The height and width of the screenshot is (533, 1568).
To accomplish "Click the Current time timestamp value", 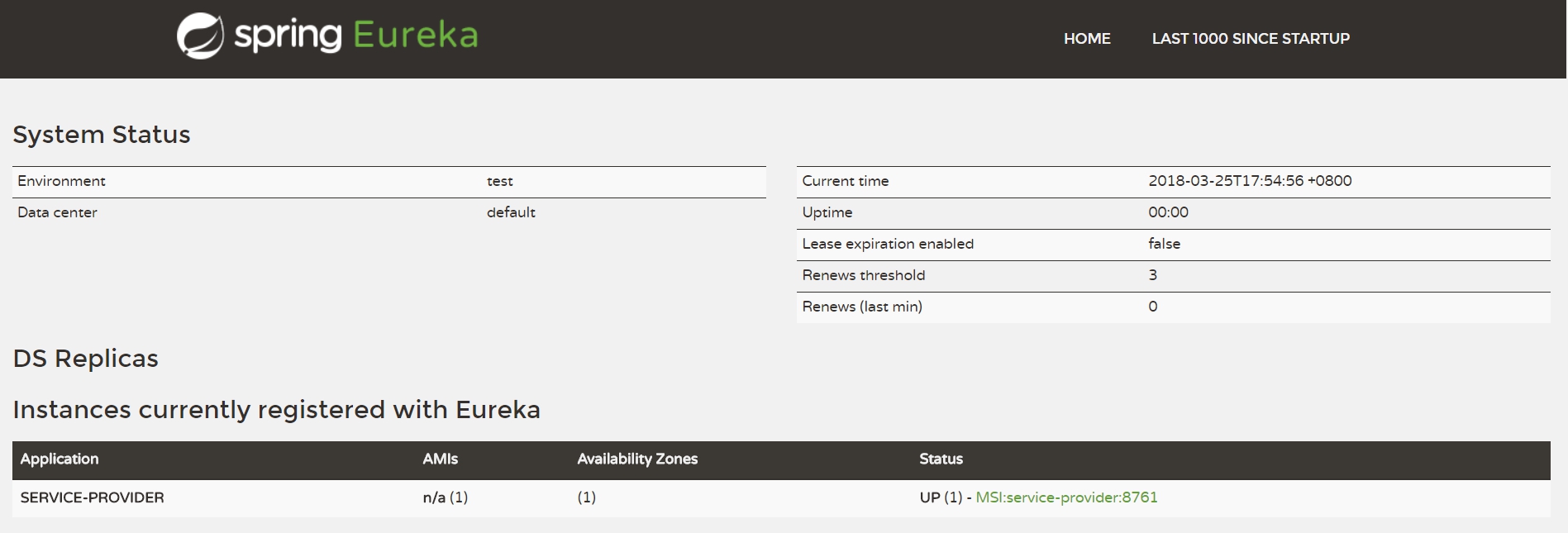I will click(1250, 181).
